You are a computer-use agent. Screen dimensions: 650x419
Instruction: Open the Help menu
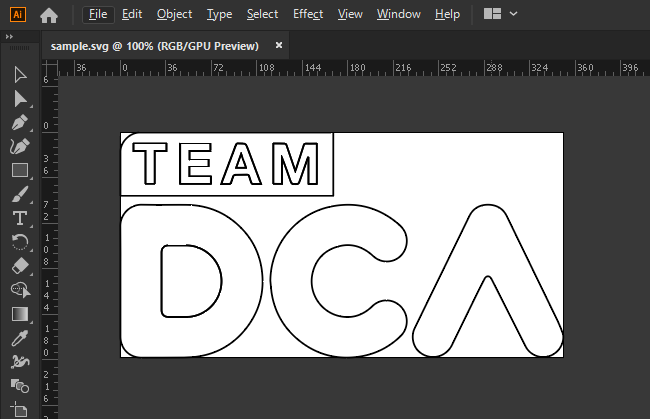(447, 15)
